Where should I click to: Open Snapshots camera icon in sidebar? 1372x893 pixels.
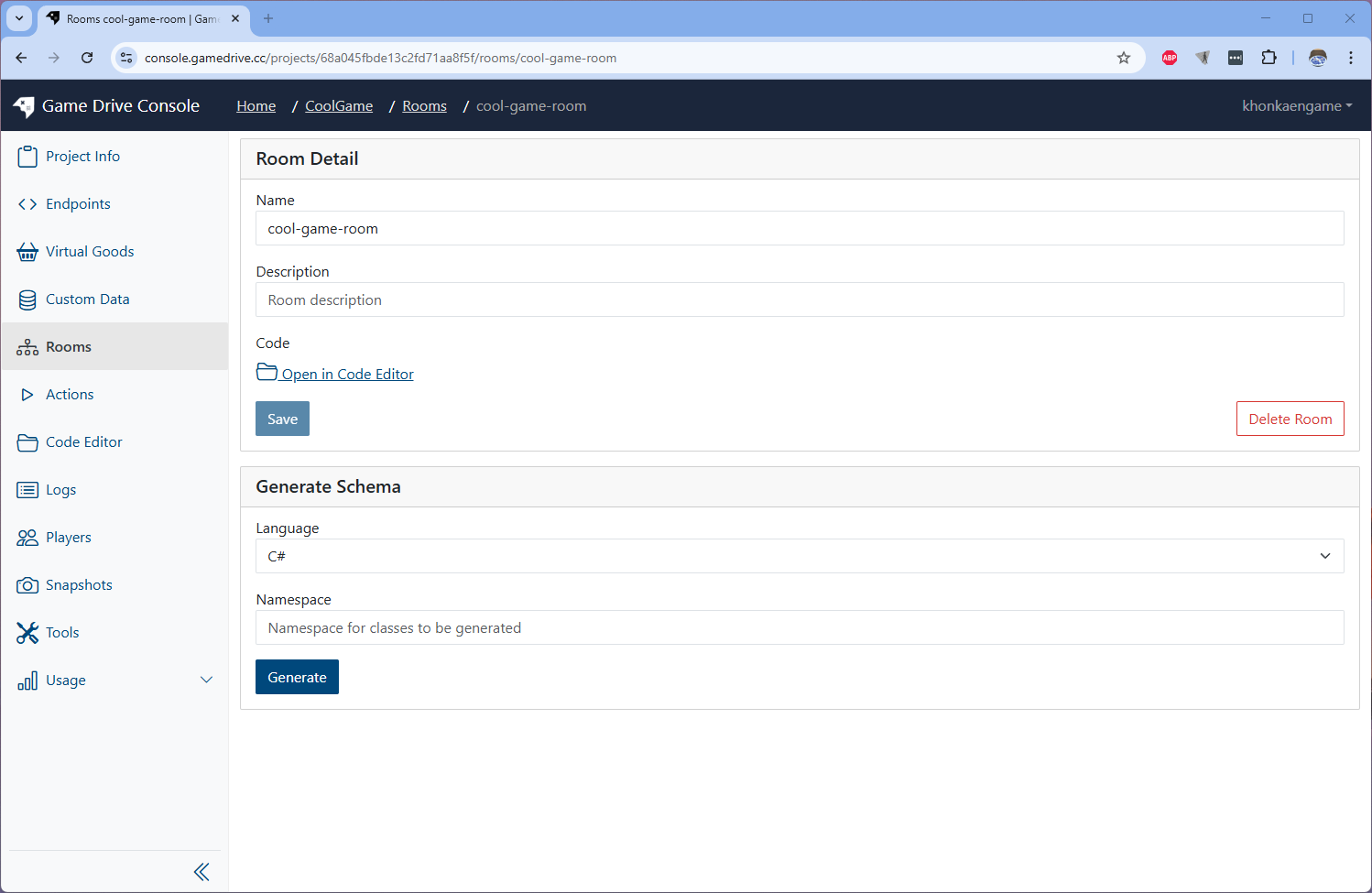coord(27,585)
